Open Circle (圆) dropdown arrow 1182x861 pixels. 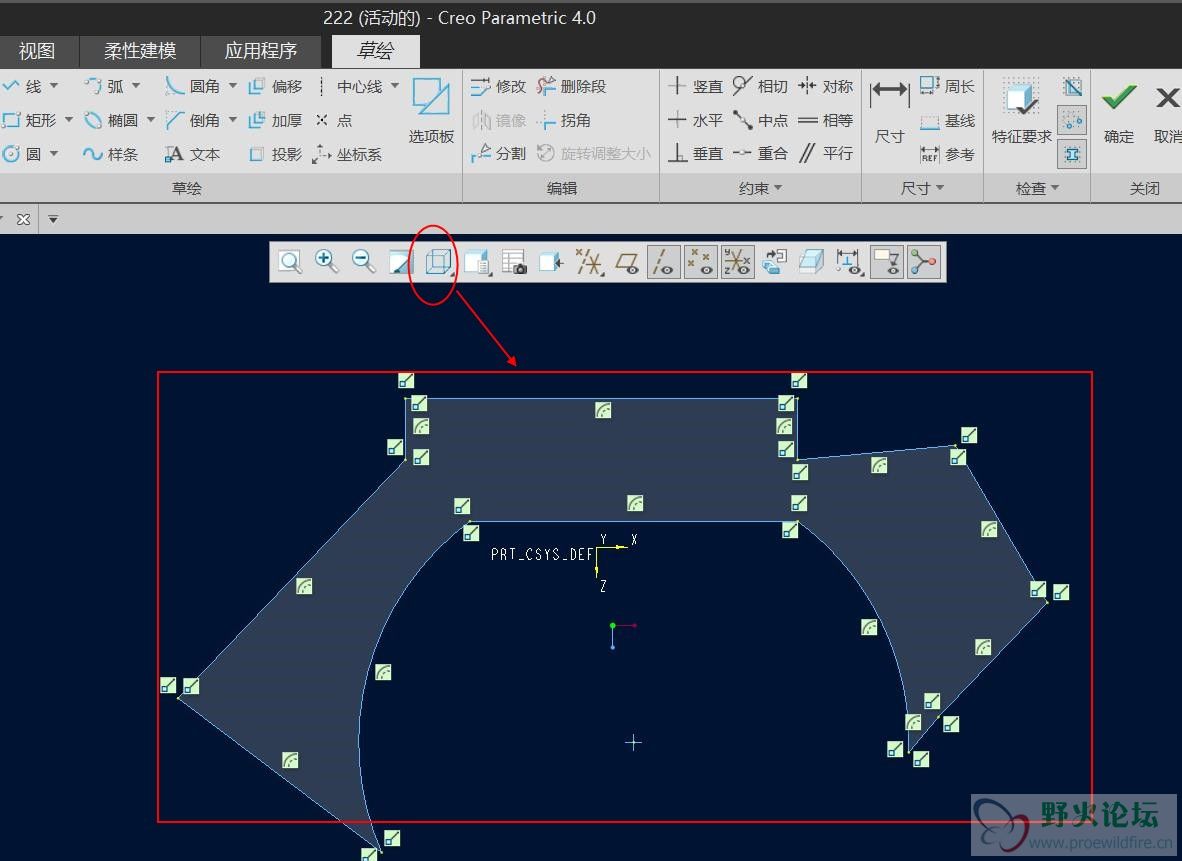54,154
